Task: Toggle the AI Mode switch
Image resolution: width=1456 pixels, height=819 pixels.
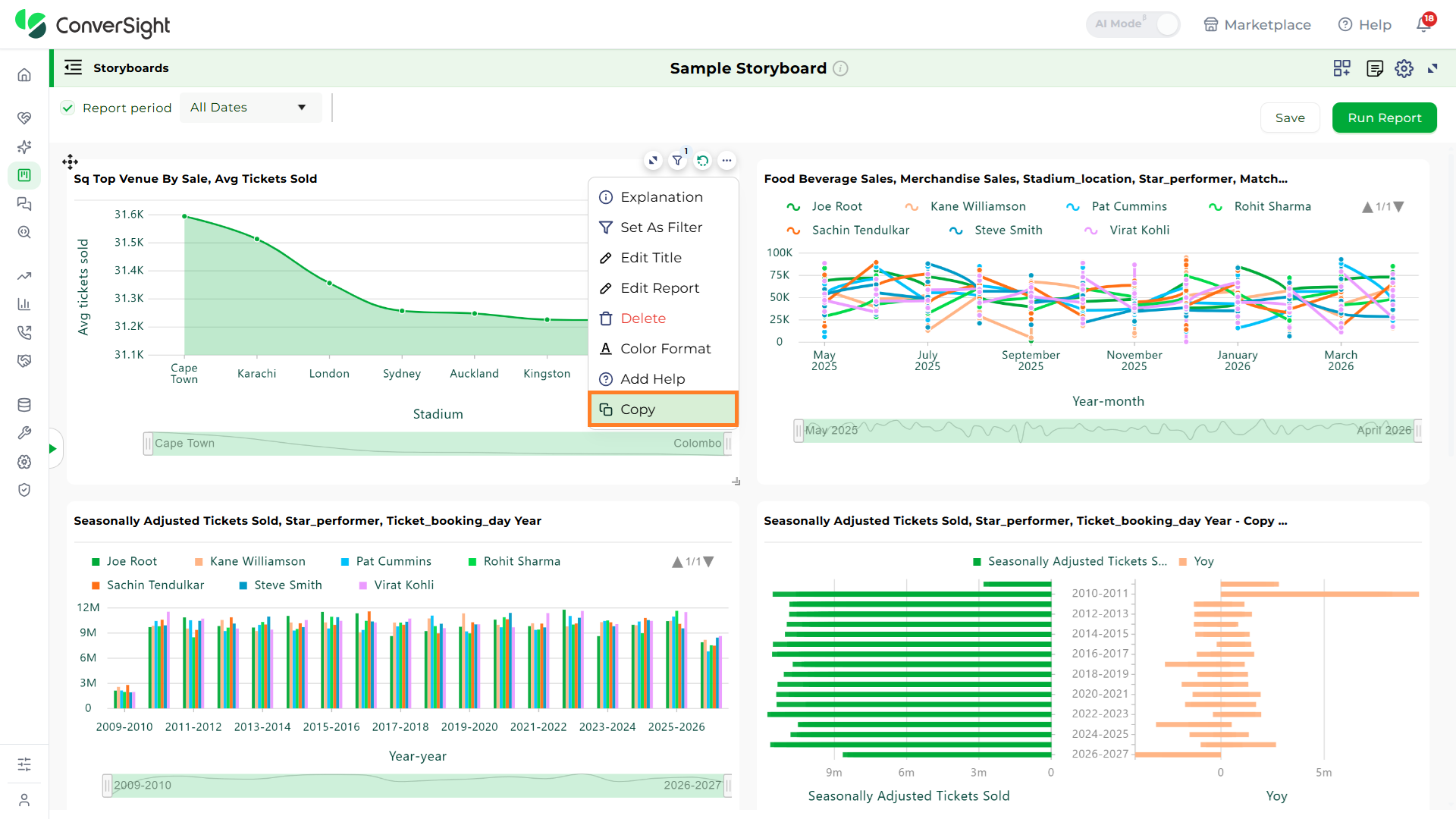Action: pos(1133,24)
